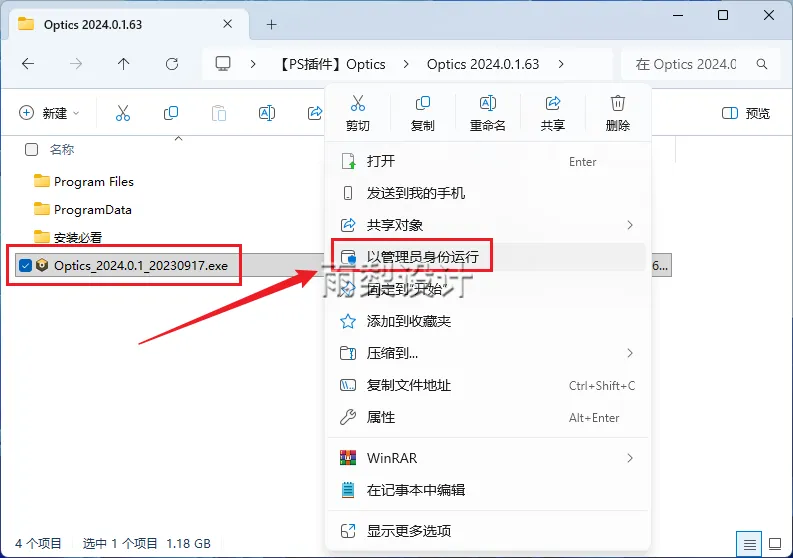This screenshot has height=558, width=793.
Task: Go up one folder level
Action: [x=123, y=64]
